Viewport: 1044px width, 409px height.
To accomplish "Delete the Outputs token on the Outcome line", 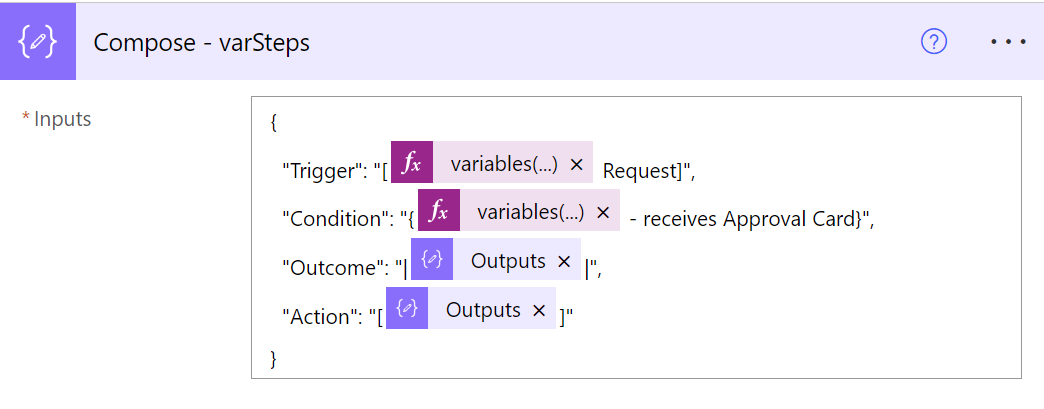I will pyautogui.click(x=564, y=262).
